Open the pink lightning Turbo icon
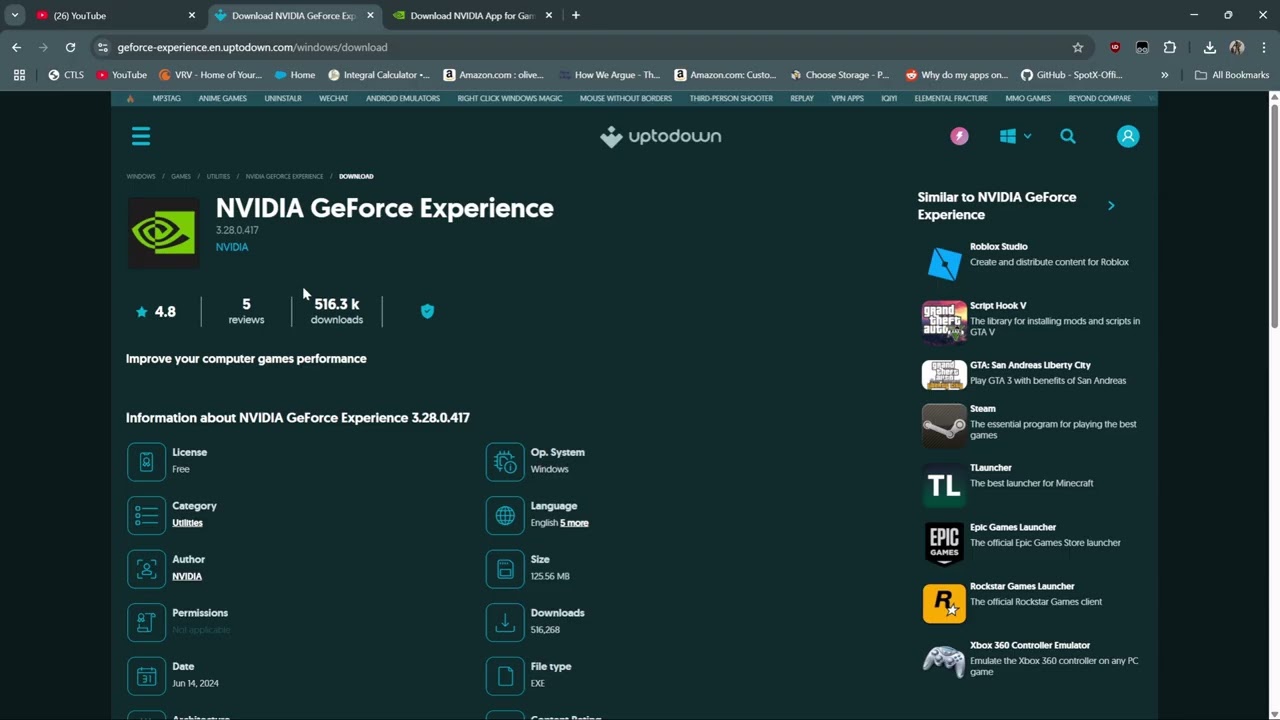The width and height of the screenshot is (1280, 720). (x=959, y=136)
